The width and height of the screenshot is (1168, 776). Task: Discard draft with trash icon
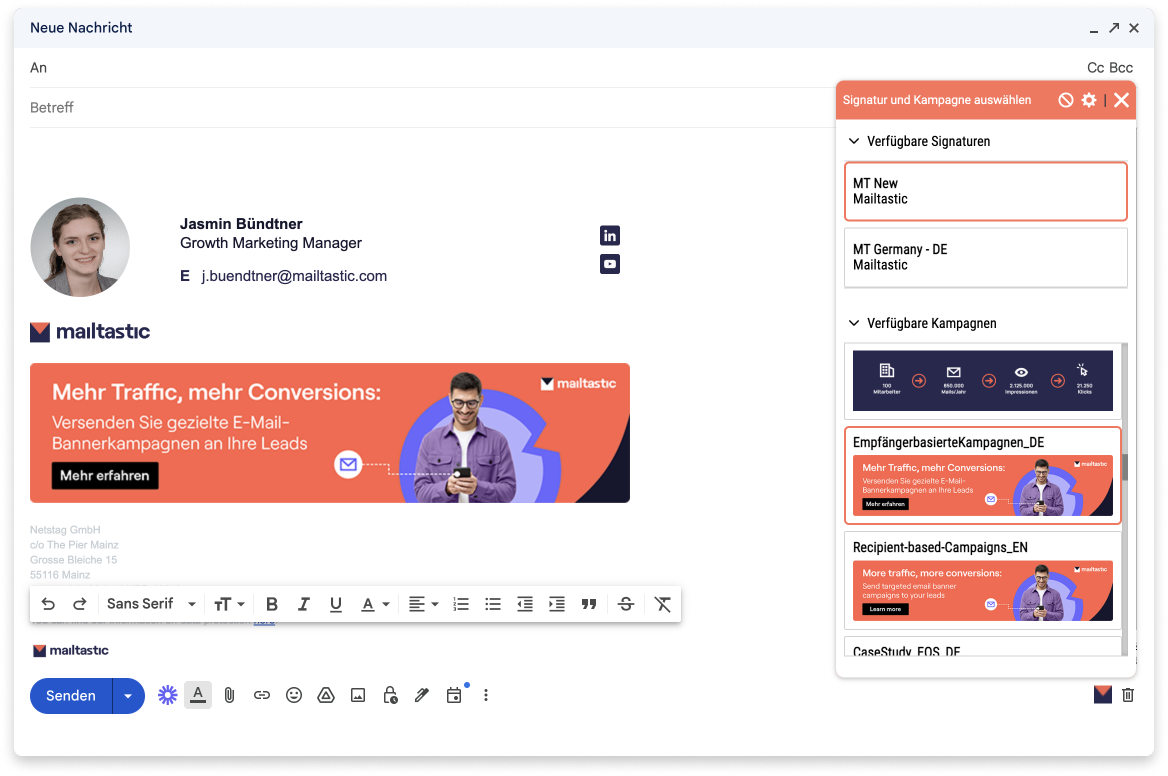point(1128,695)
